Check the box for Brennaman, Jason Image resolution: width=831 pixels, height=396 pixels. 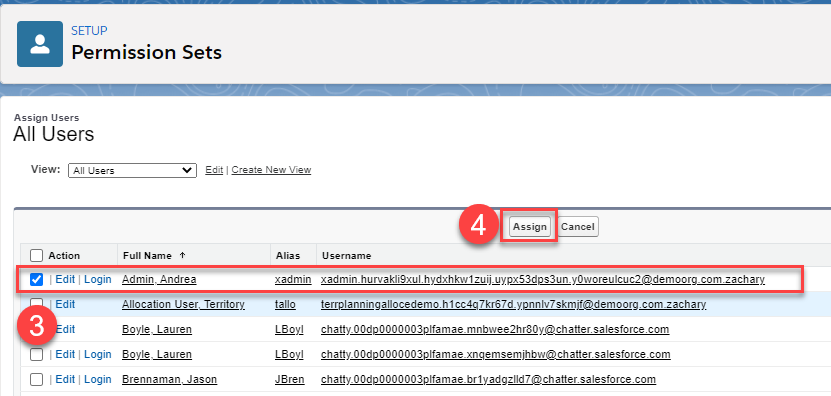[x=36, y=380]
